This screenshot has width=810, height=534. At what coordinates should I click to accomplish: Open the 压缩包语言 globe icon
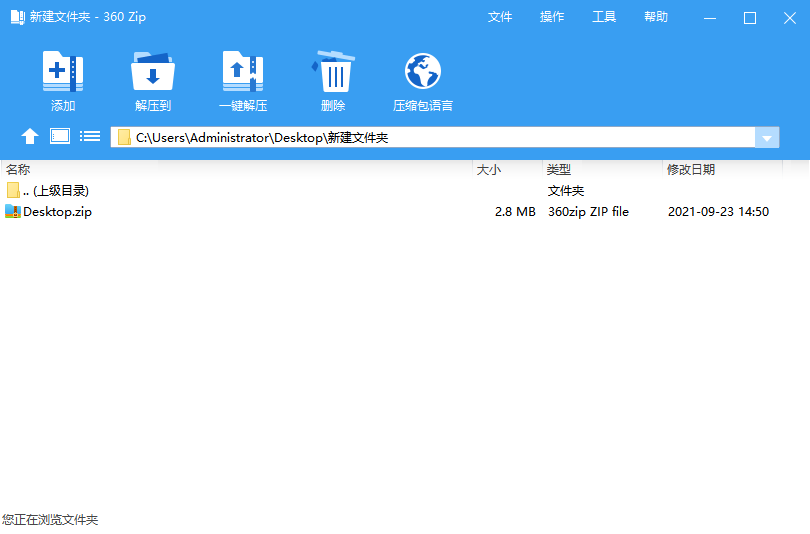[x=423, y=72]
